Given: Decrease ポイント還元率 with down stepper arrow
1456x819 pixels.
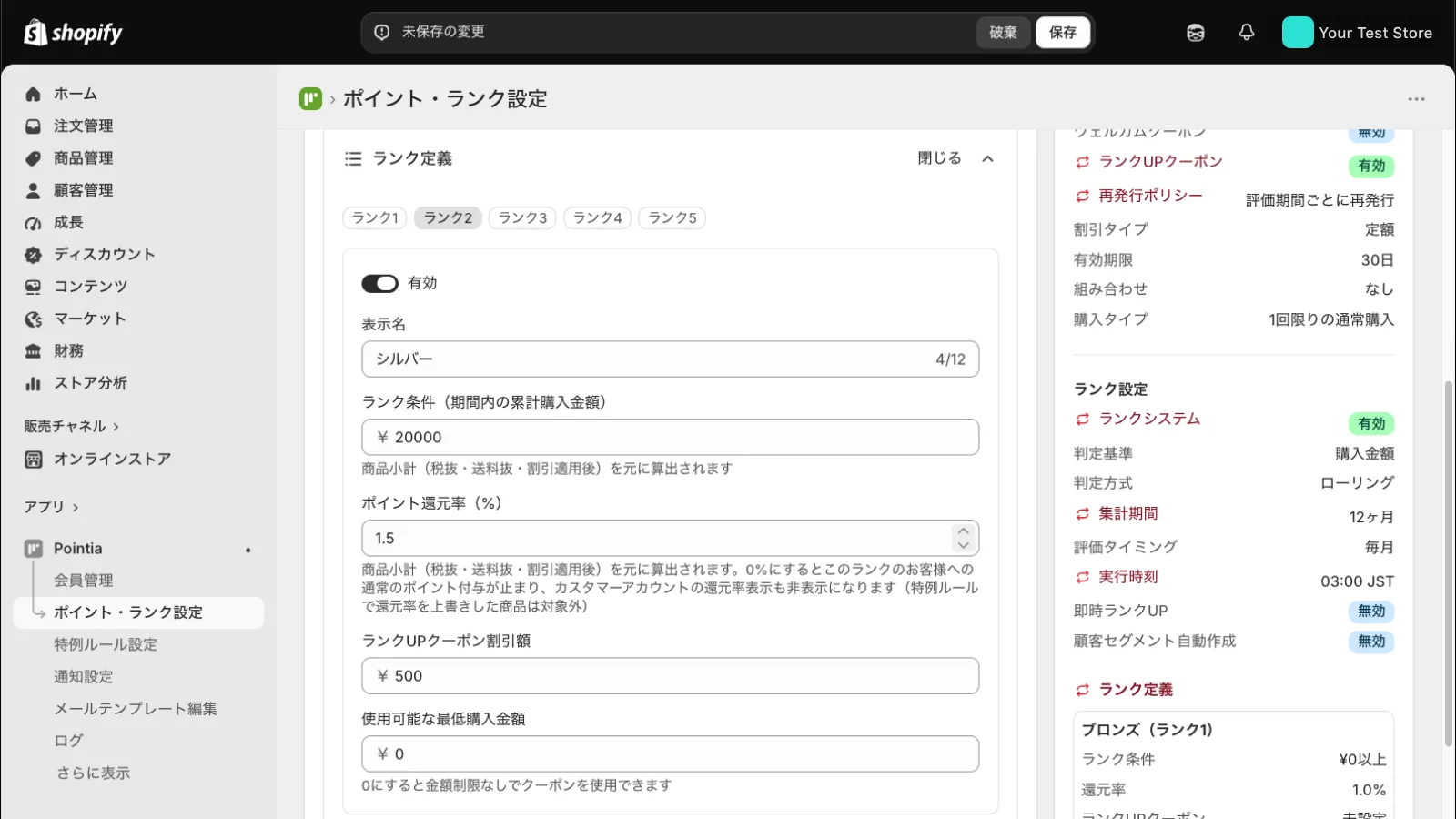Looking at the screenshot, I should click(x=963, y=545).
